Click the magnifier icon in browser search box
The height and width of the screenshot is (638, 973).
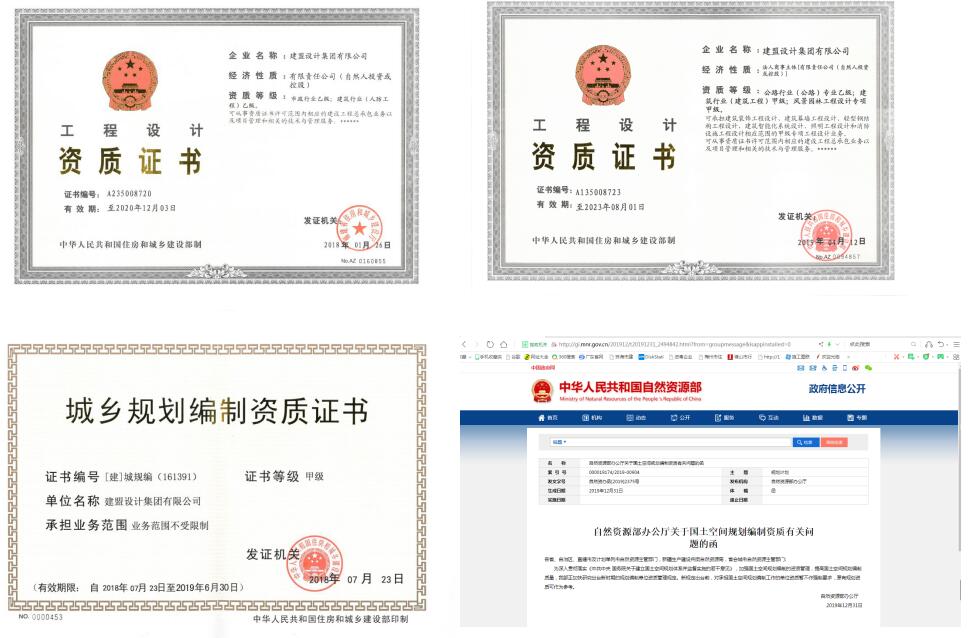coord(914,344)
